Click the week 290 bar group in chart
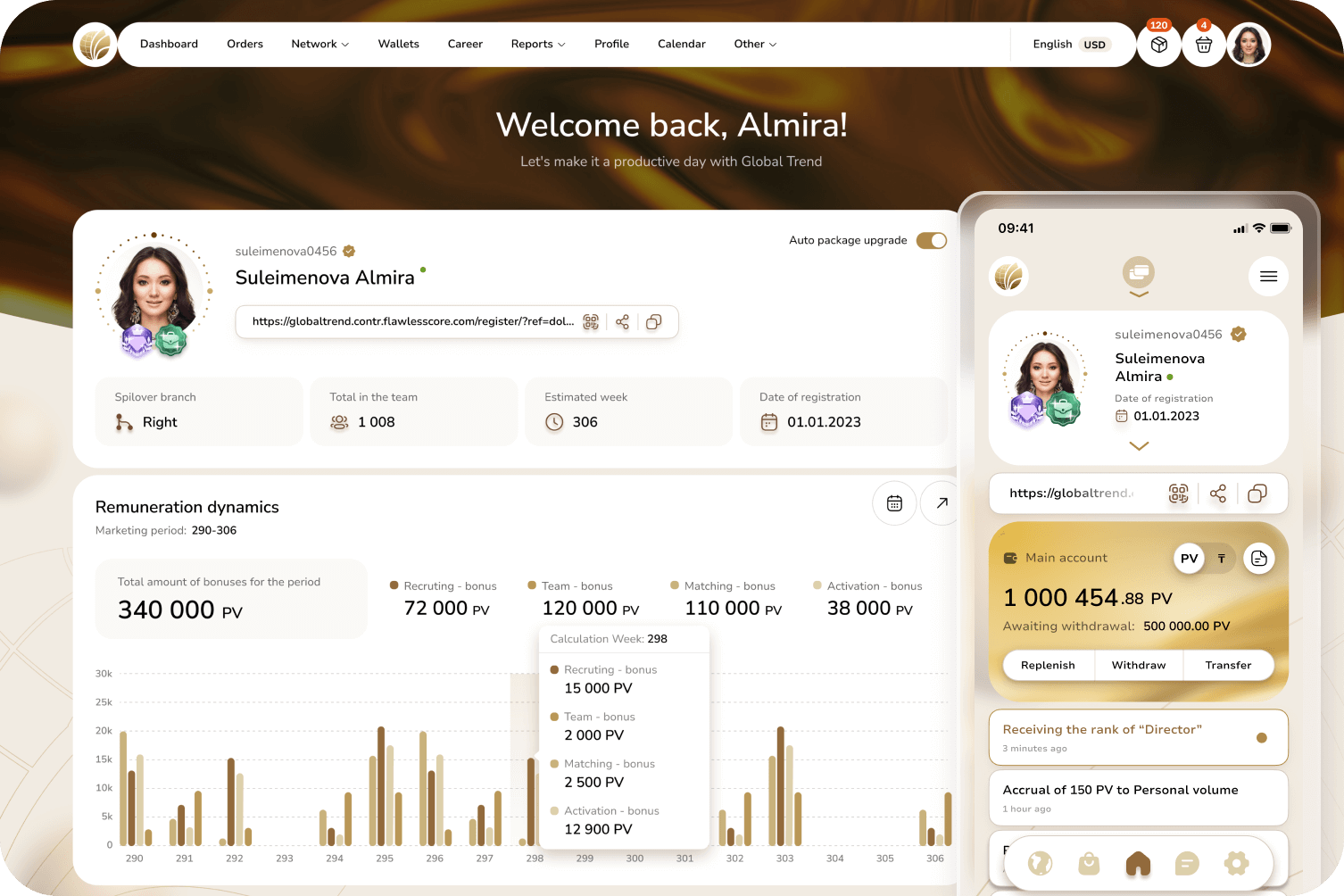The height and width of the screenshot is (896, 1344). coord(136,788)
